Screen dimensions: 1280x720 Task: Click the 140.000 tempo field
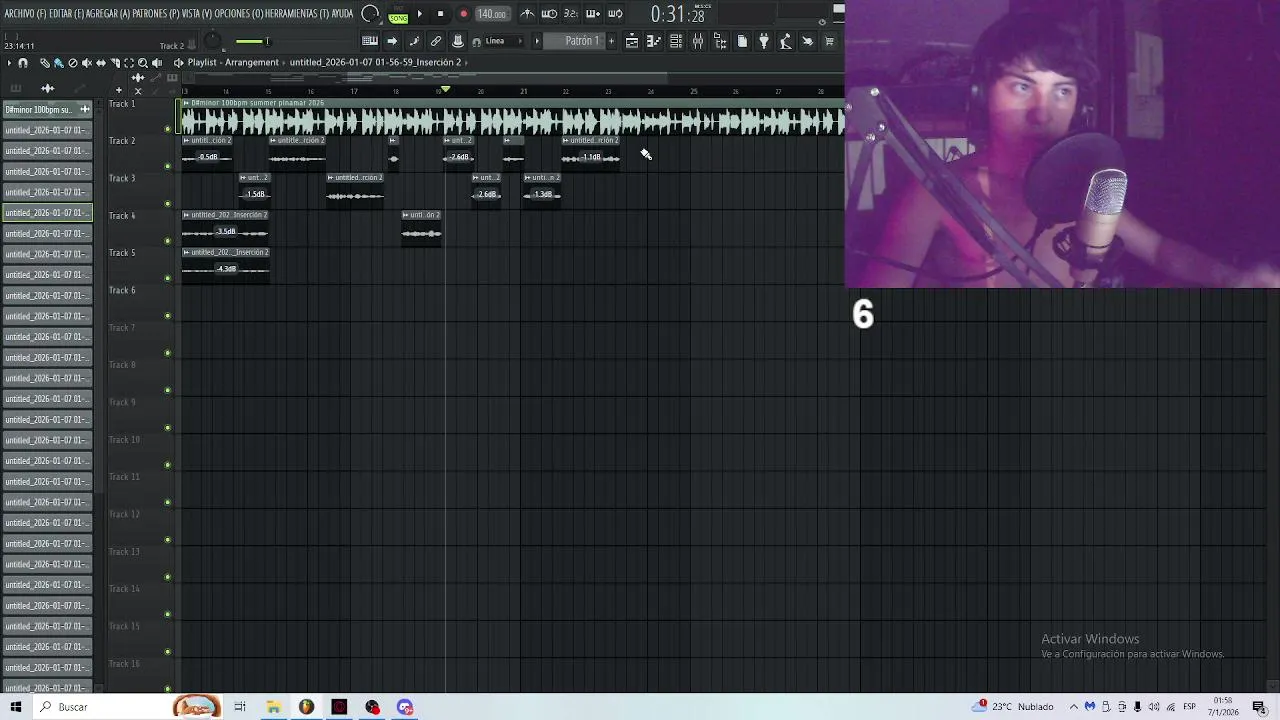point(491,14)
